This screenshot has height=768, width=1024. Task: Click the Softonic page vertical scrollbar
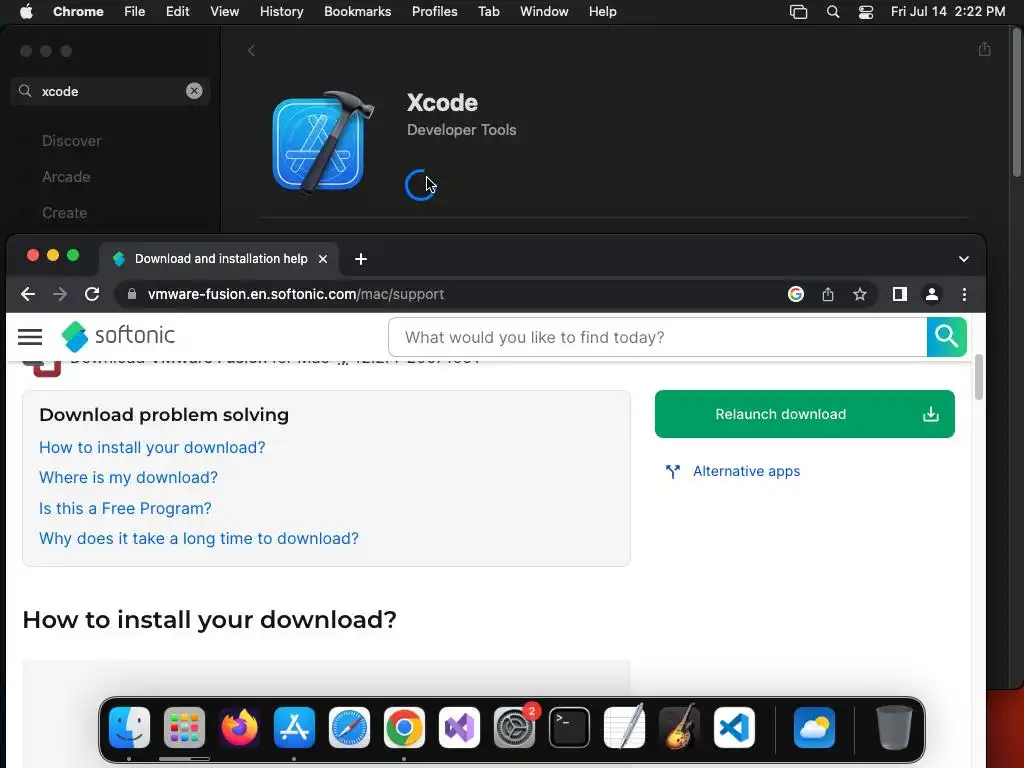tap(978, 377)
